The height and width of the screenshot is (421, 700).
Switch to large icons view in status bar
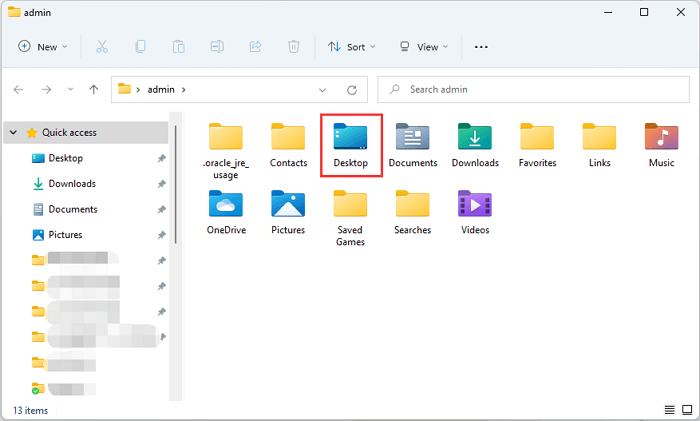click(x=686, y=410)
